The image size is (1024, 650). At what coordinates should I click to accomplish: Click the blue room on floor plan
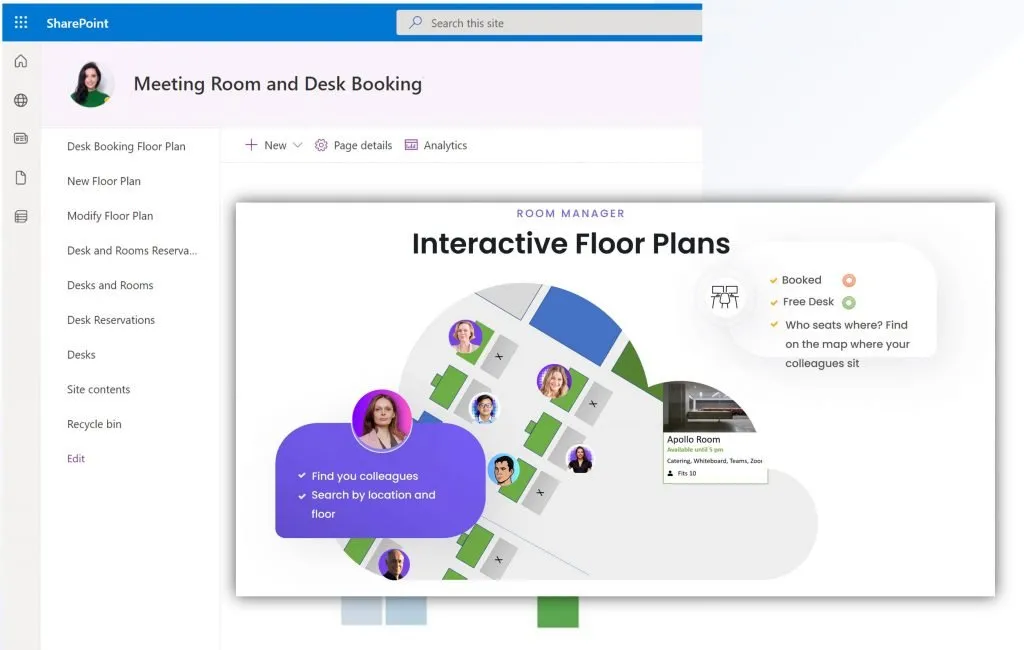point(575,325)
